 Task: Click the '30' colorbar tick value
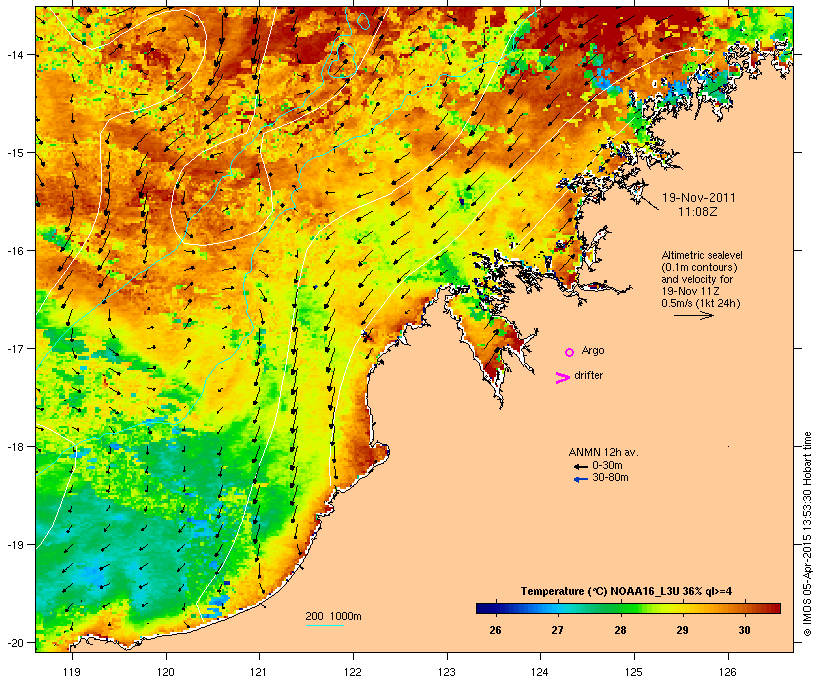745,630
